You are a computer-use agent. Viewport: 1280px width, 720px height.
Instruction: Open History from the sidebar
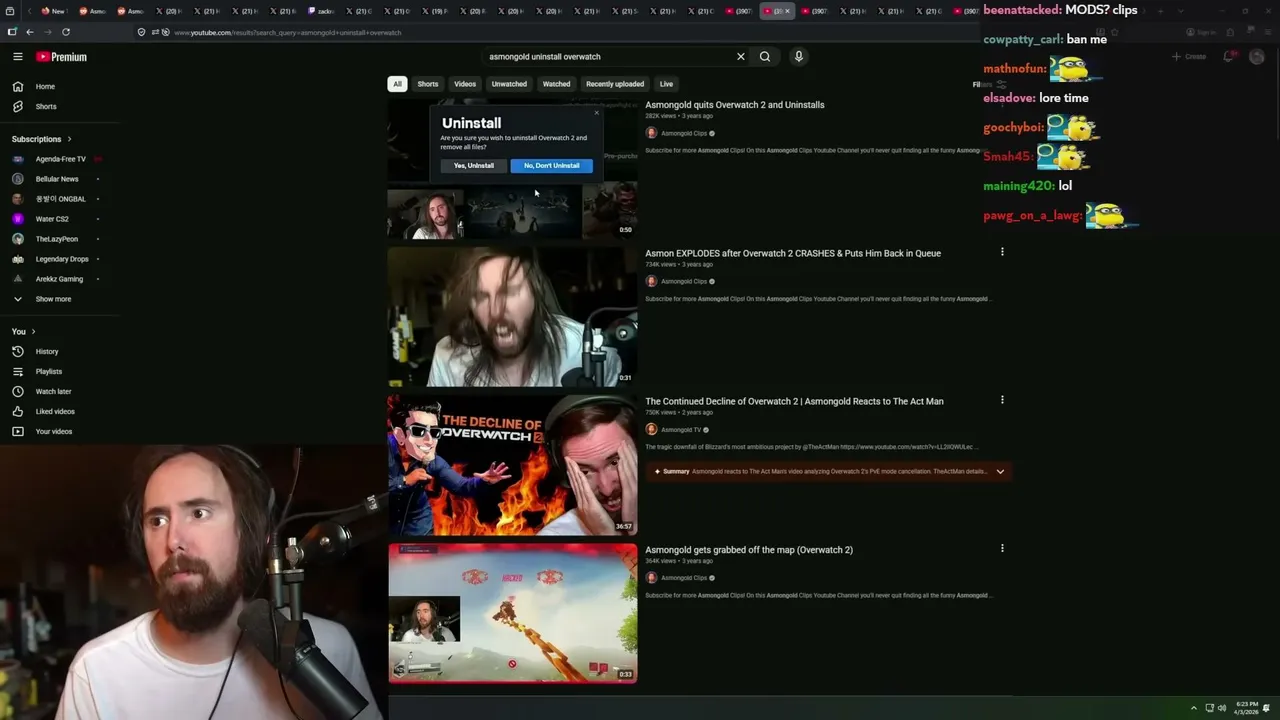(x=47, y=351)
